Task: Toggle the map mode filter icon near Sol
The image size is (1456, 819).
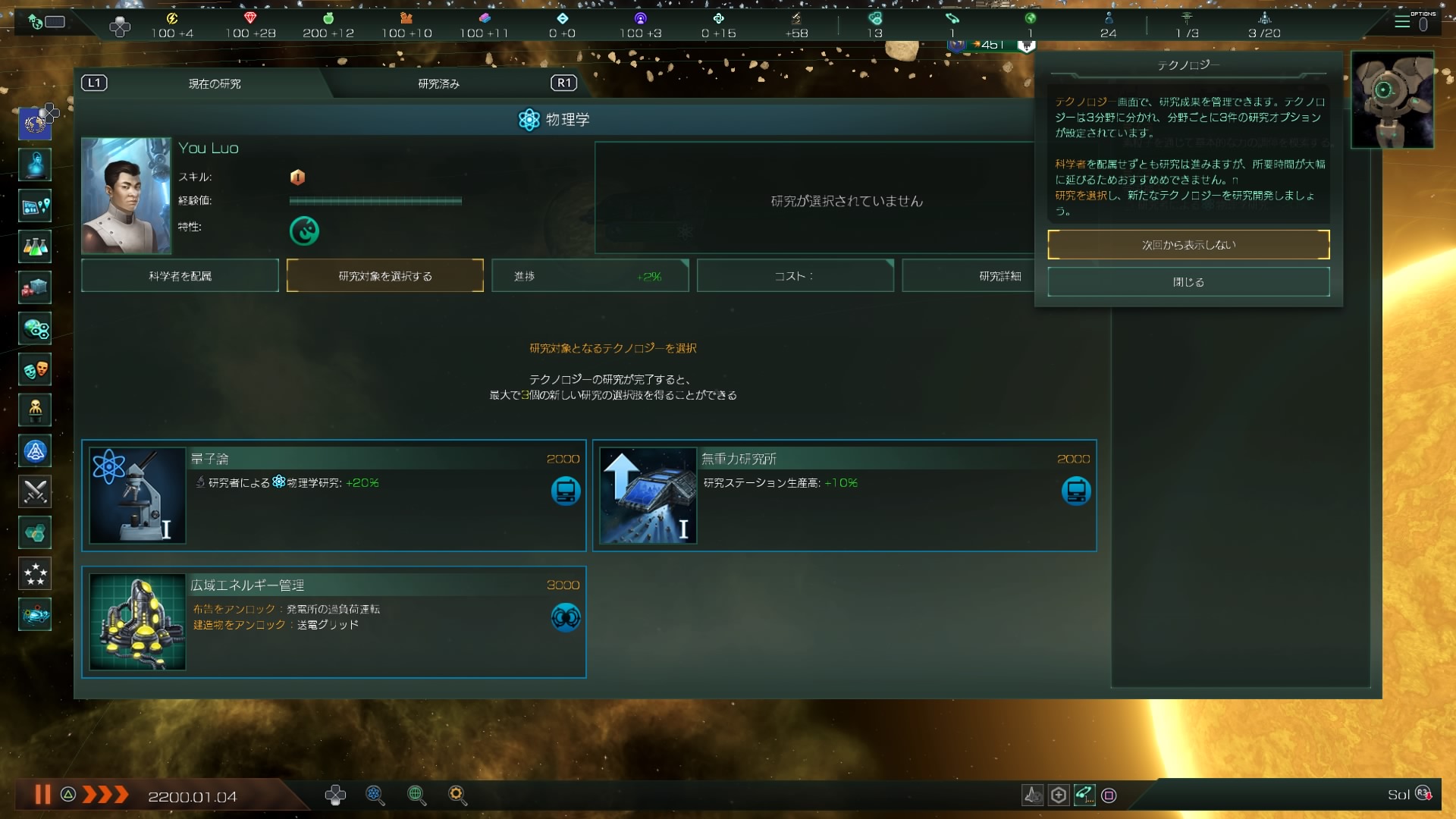Action: [x=1084, y=795]
